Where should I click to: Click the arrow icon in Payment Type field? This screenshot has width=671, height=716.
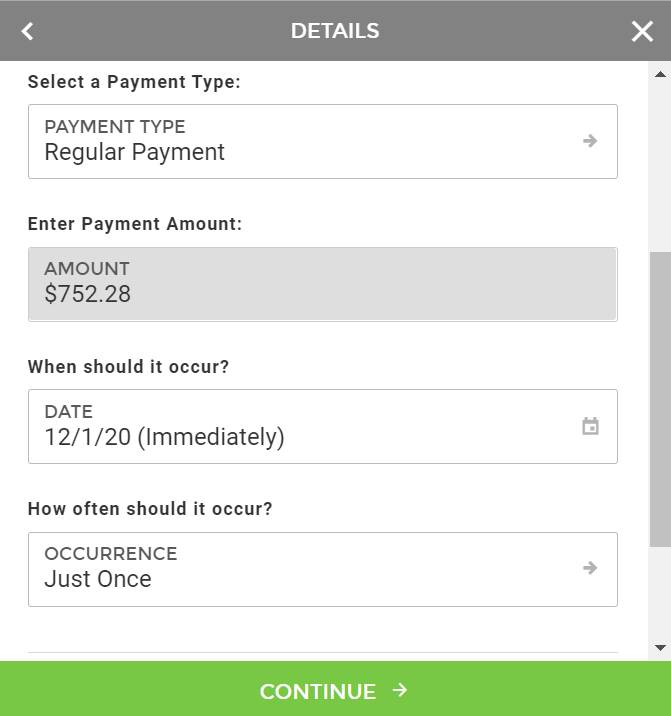point(590,141)
